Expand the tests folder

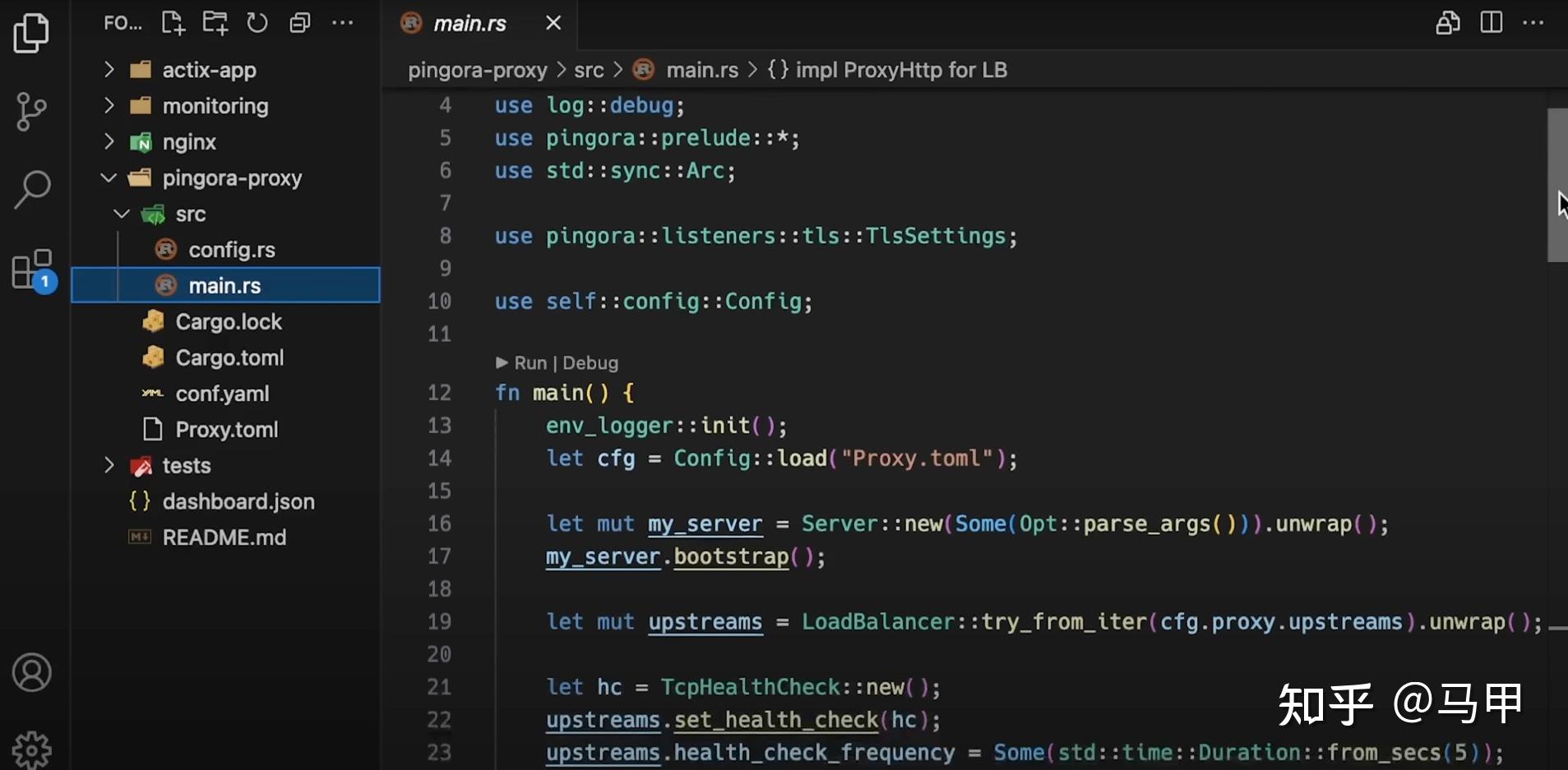coord(109,465)
